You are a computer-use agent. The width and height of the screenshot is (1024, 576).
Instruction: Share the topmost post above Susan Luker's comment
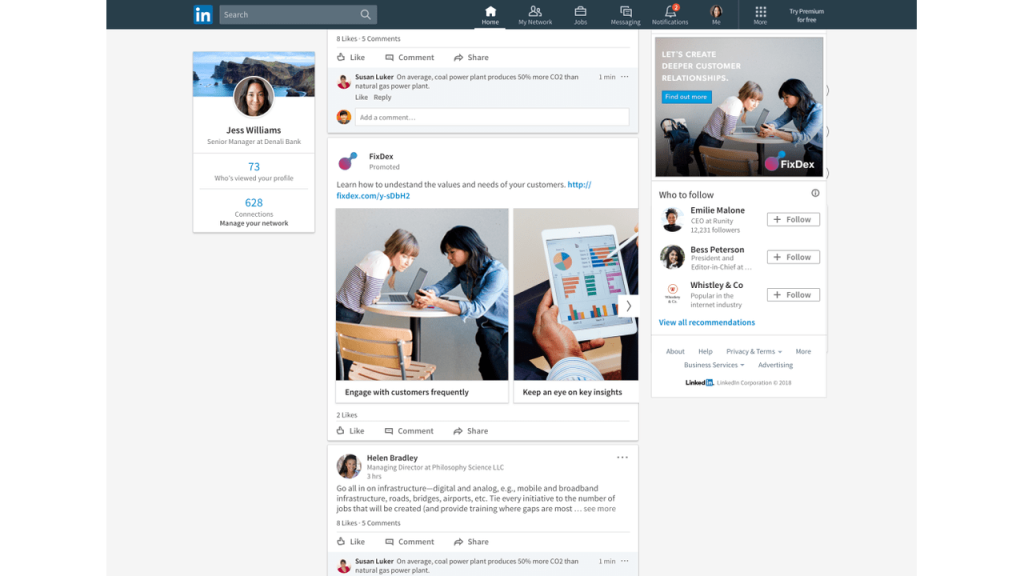click(x=471, y=57)
